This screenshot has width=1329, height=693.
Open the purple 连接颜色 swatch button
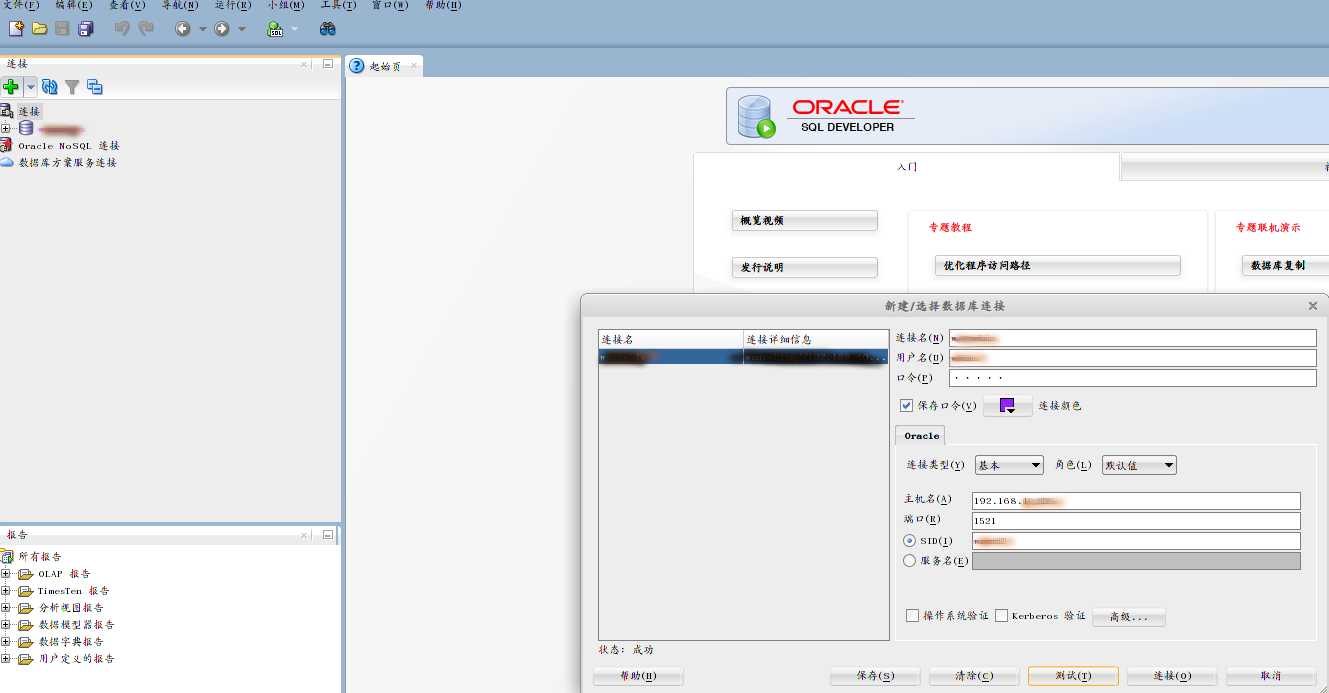point(1008,405)
